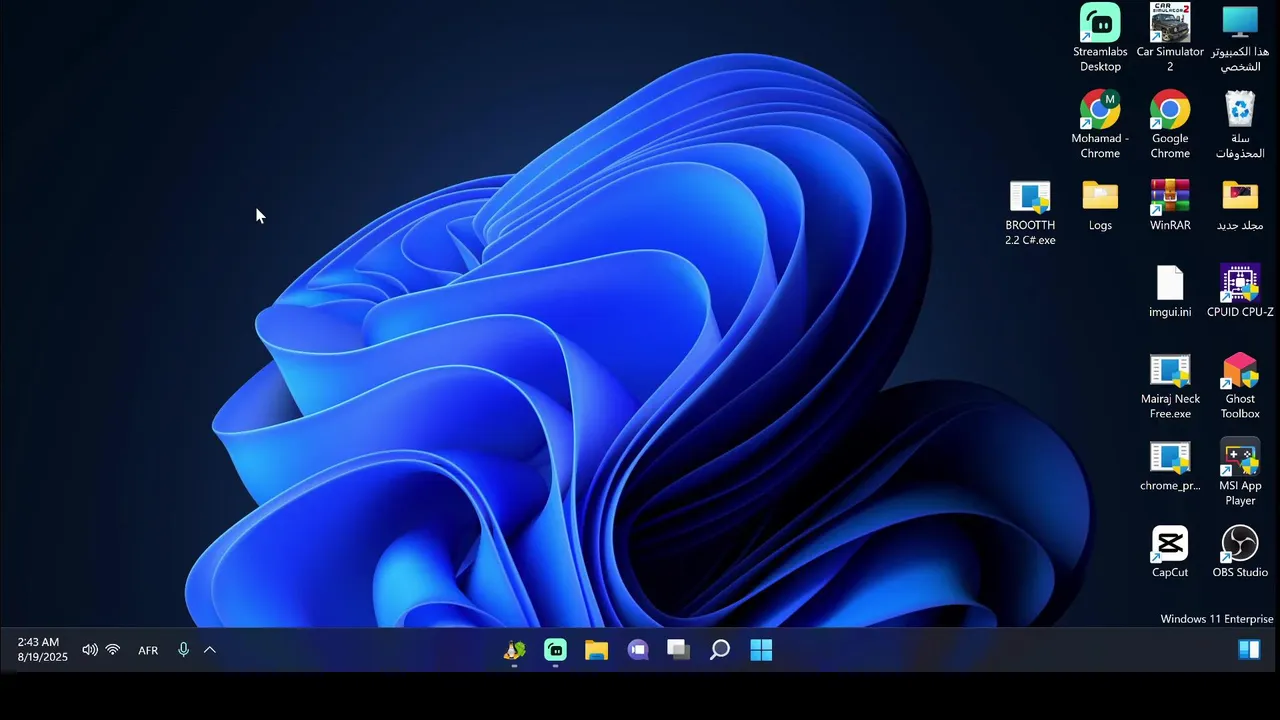The width and height of the screenshot is (1280, 720).
Task: Open taskbar Search magnifier
Action: (x=720, y=650)
